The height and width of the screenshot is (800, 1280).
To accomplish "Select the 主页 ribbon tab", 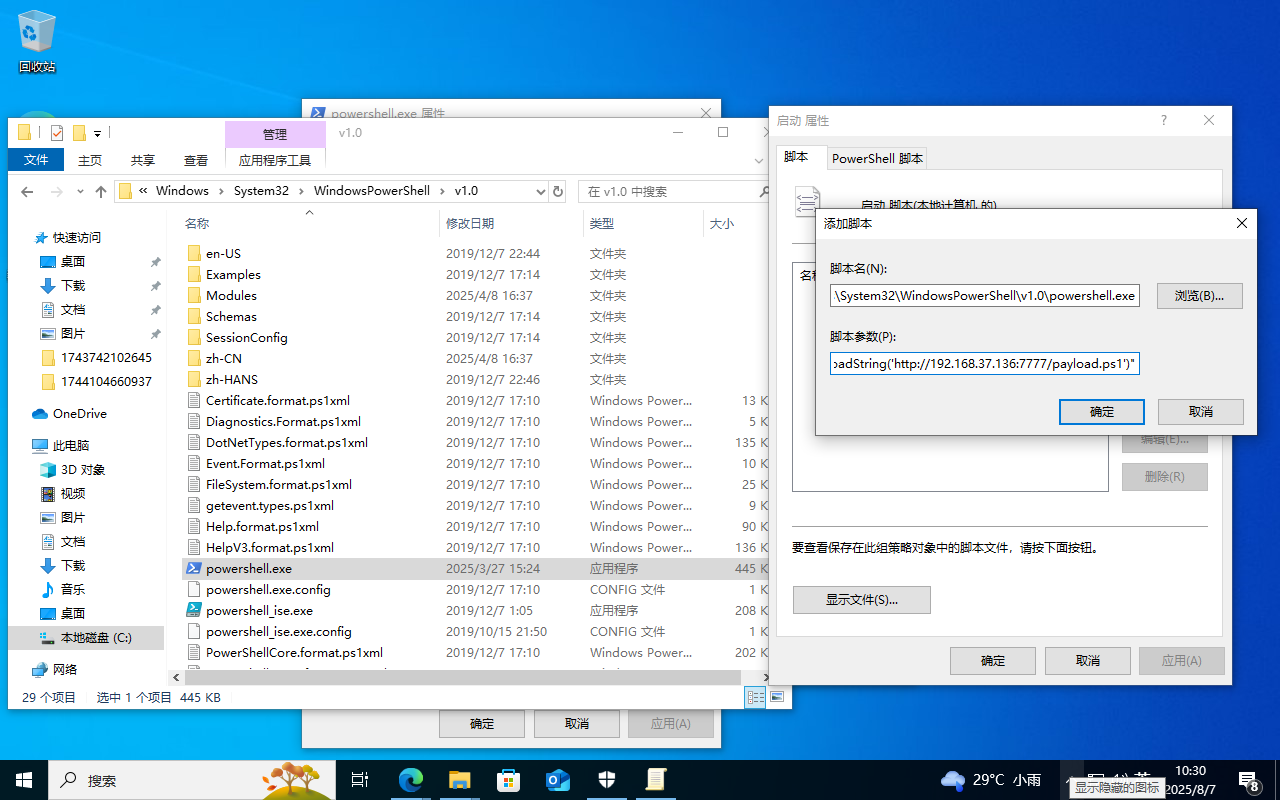I will 90,160.
